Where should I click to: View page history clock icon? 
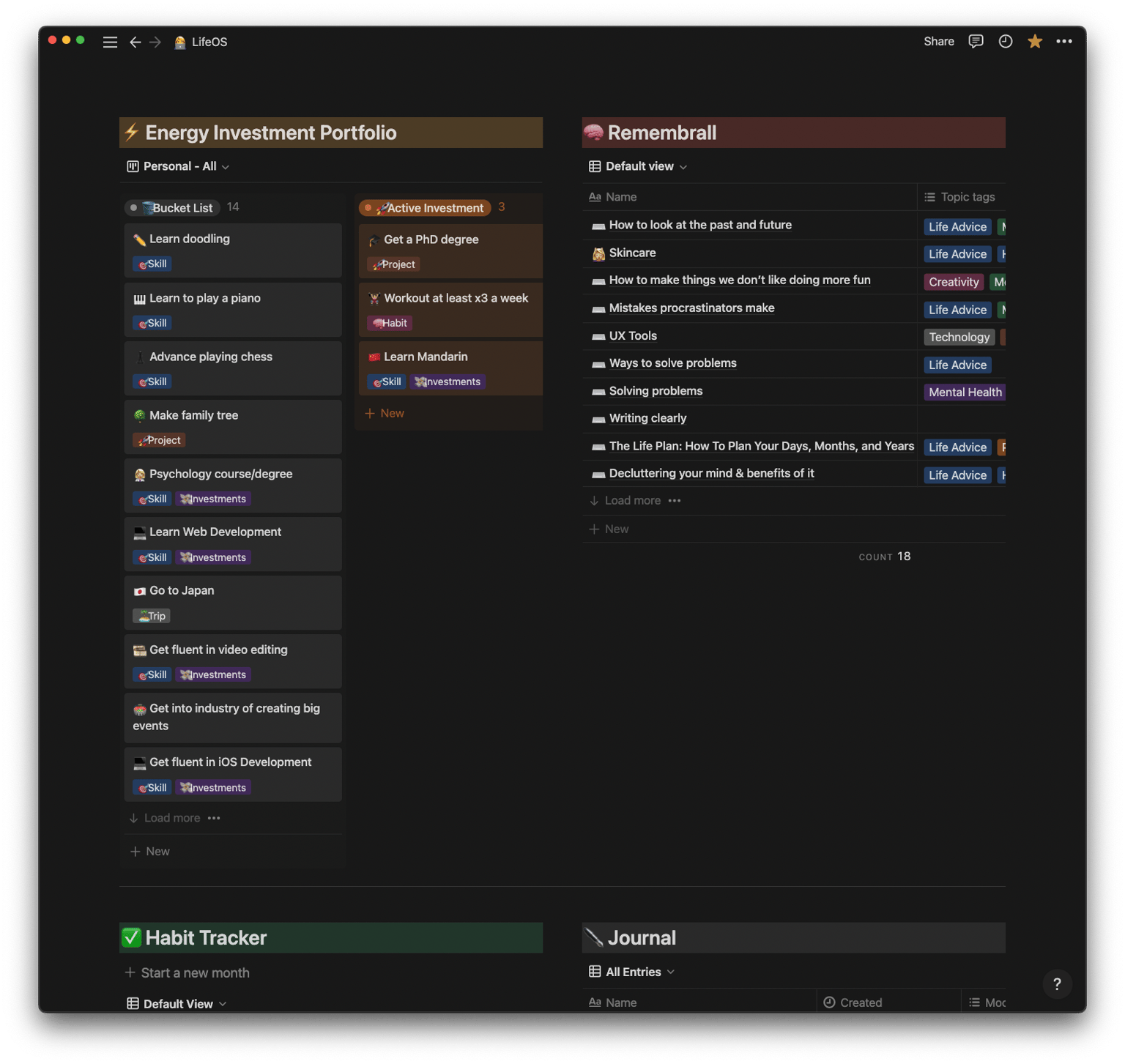click(x=1006, y=41)
